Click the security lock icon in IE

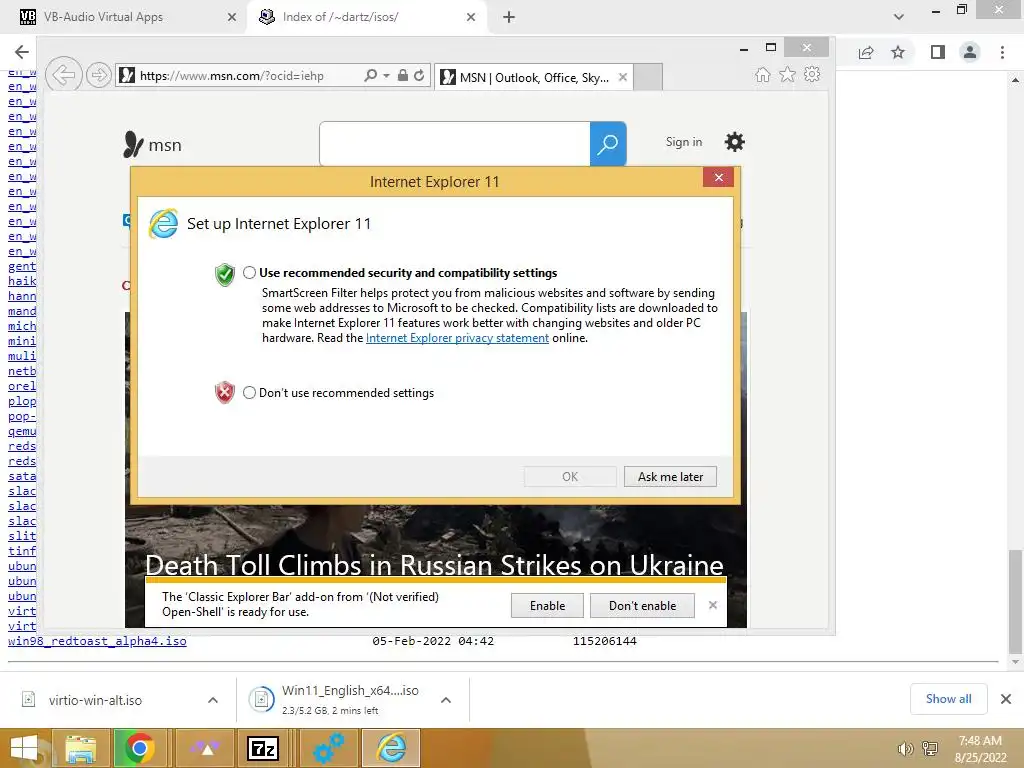tap(403, 76)
